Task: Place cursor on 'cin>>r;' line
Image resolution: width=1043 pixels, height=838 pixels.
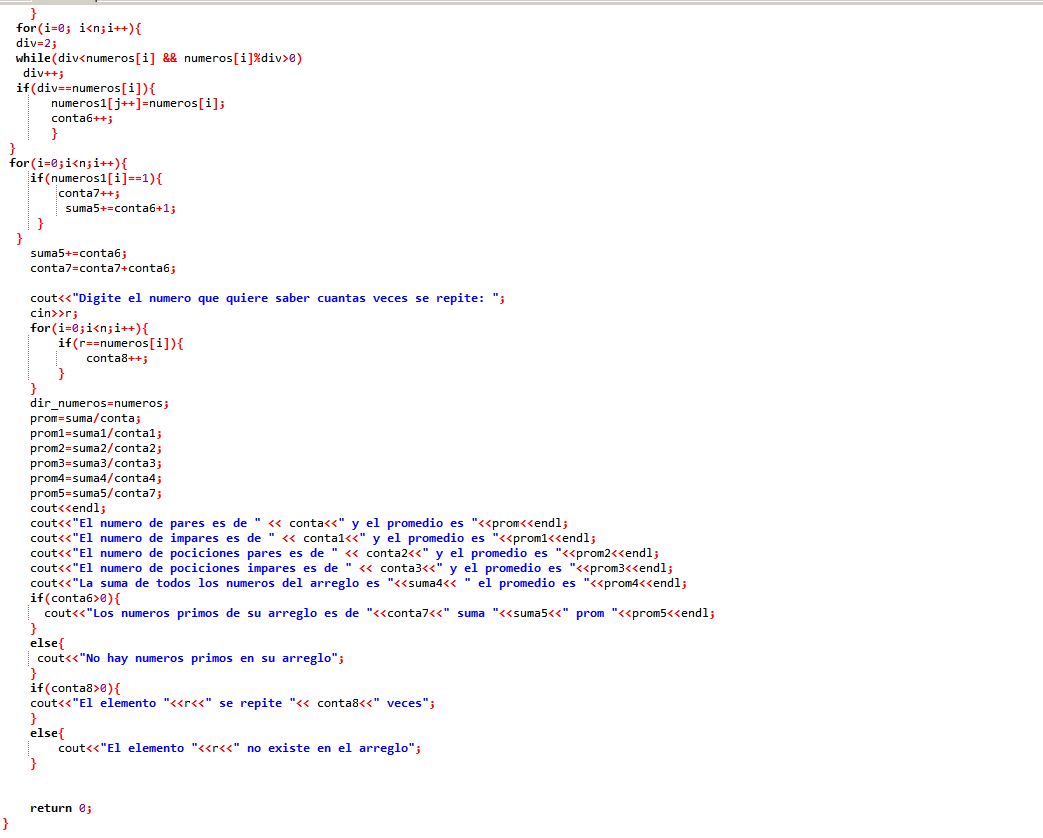Action: pyautogui.click(x=54, y=313)
